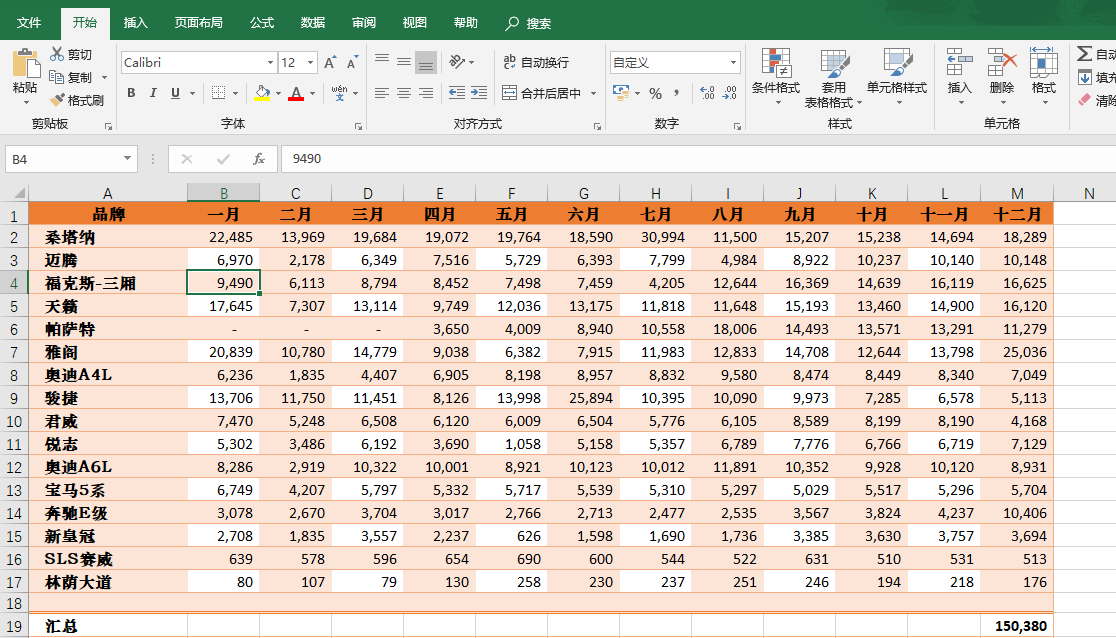
Task: Open the 自定义 number format dropdown
Action: [733, 63]
